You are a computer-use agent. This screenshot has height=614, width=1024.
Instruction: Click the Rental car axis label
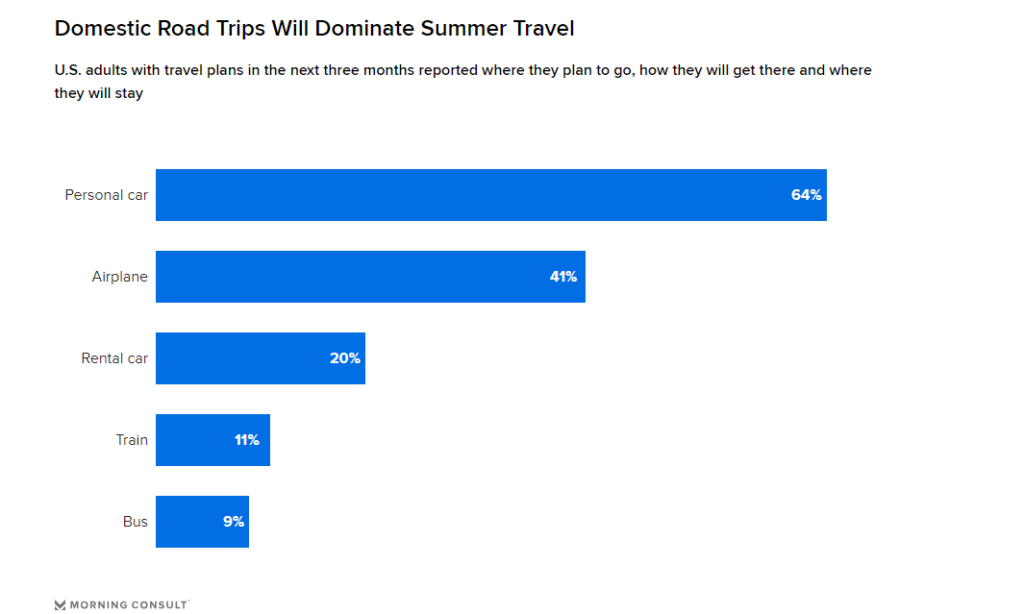click(x=114, y=358)
